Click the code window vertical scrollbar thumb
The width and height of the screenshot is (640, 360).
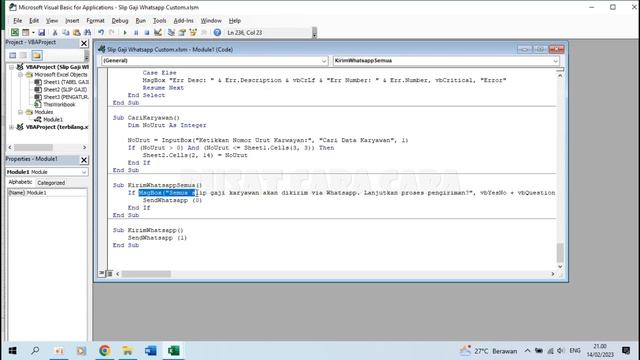[x=560, y=253]
